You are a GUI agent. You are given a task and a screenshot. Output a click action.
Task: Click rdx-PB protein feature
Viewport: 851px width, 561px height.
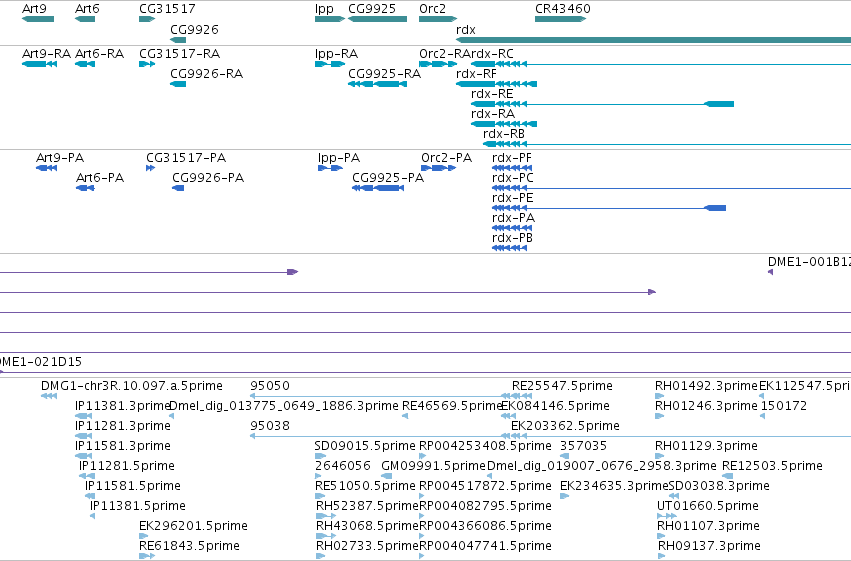(510, 248)
